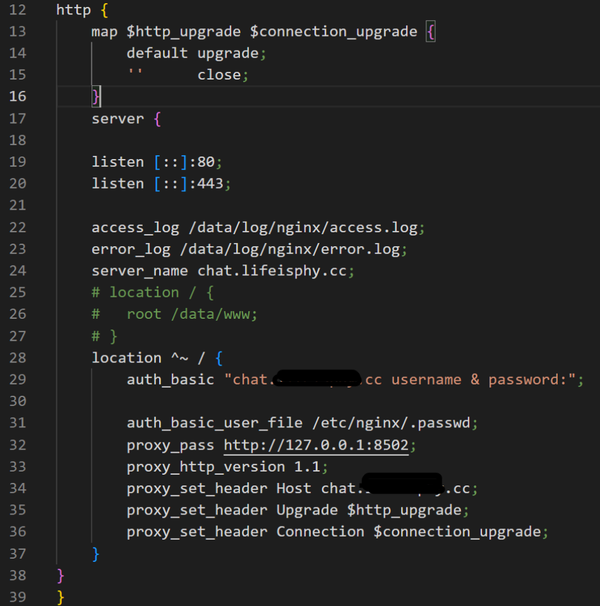Click line number 28 in gutter

(18, 358)
